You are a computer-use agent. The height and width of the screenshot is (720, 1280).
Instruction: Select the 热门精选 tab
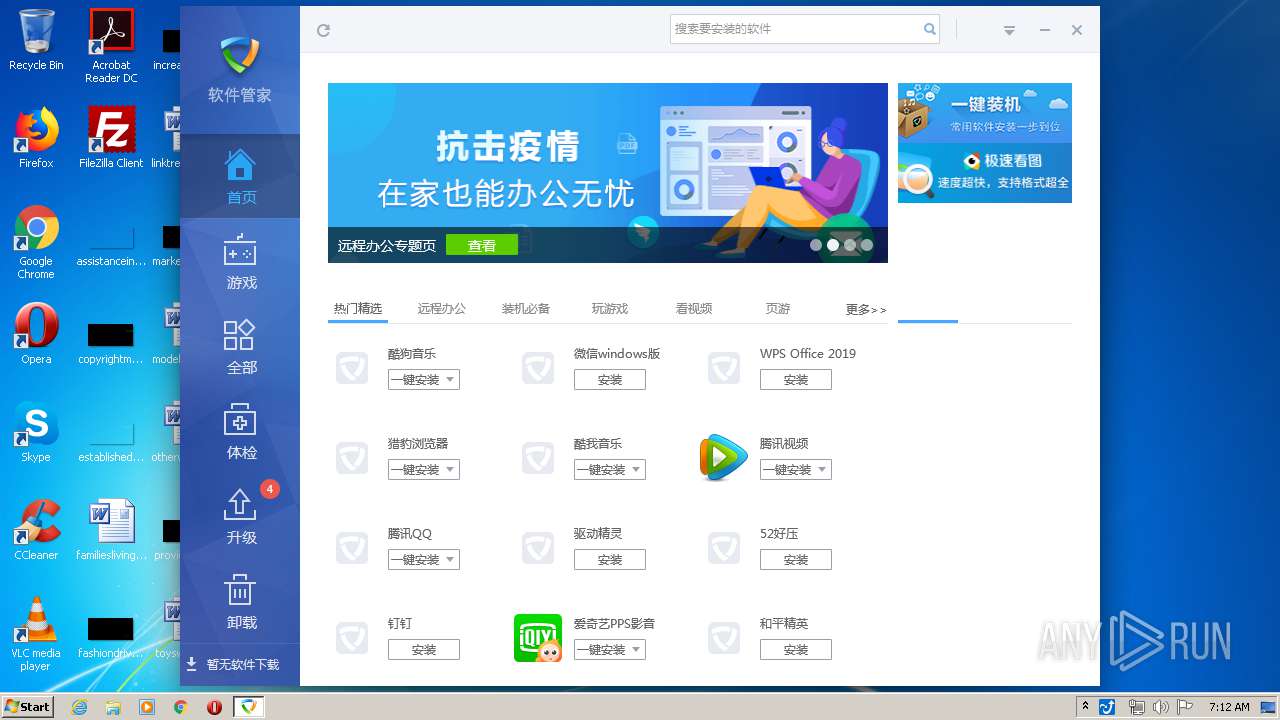[x=358, y=309]
